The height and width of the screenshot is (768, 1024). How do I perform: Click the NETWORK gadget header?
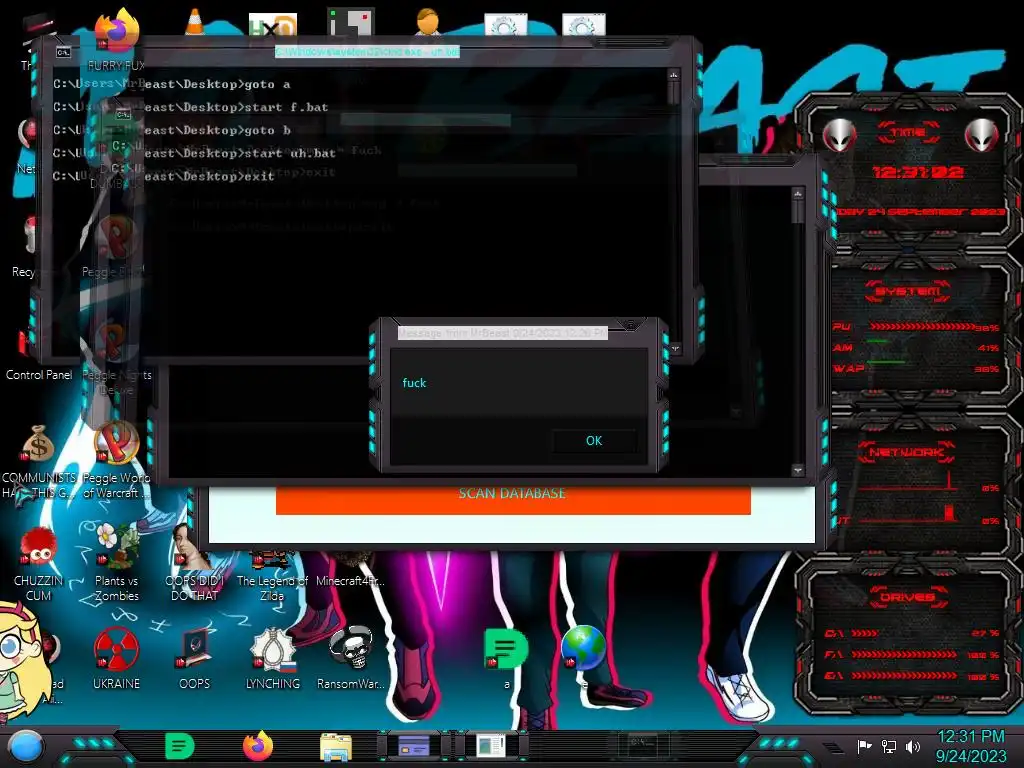(x=906, y=452)
